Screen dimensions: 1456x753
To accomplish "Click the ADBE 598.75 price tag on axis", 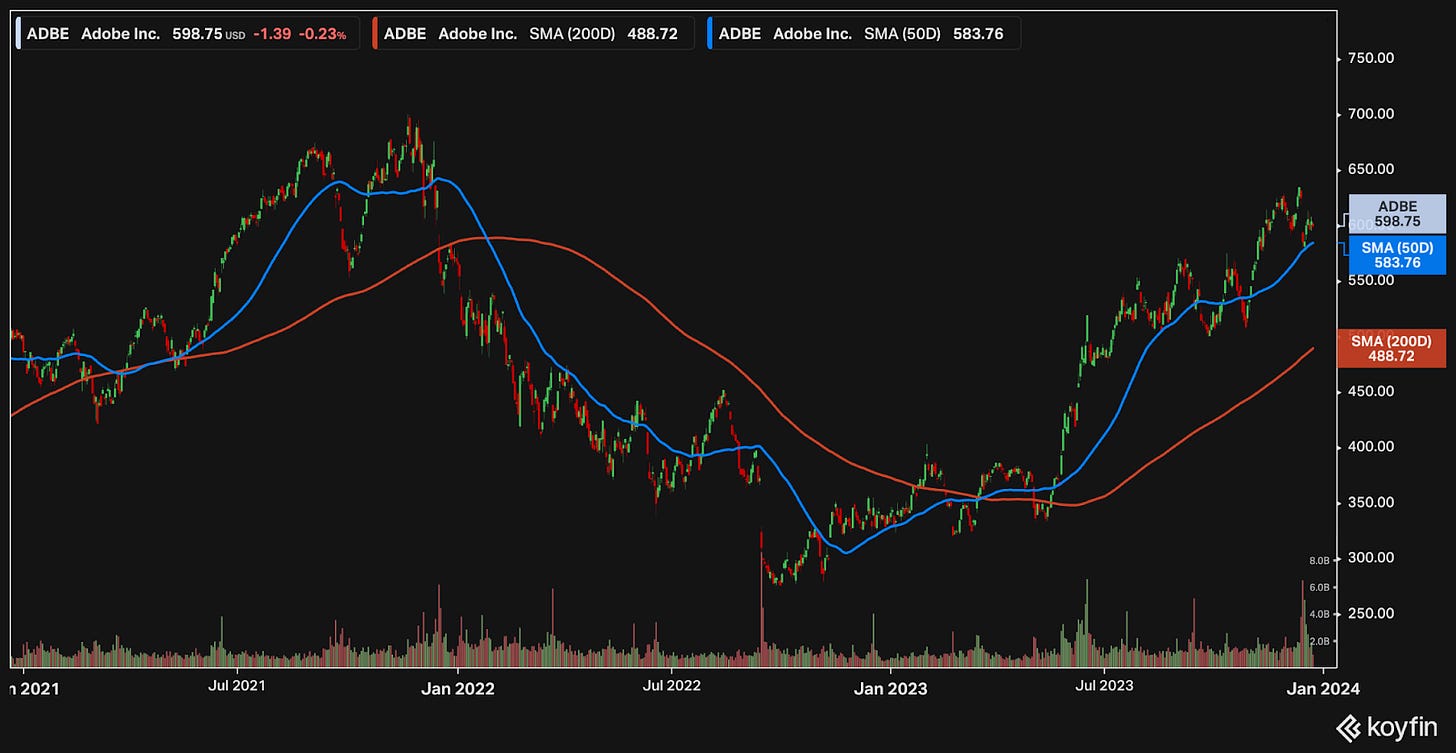I will [x=1397, y=214].
